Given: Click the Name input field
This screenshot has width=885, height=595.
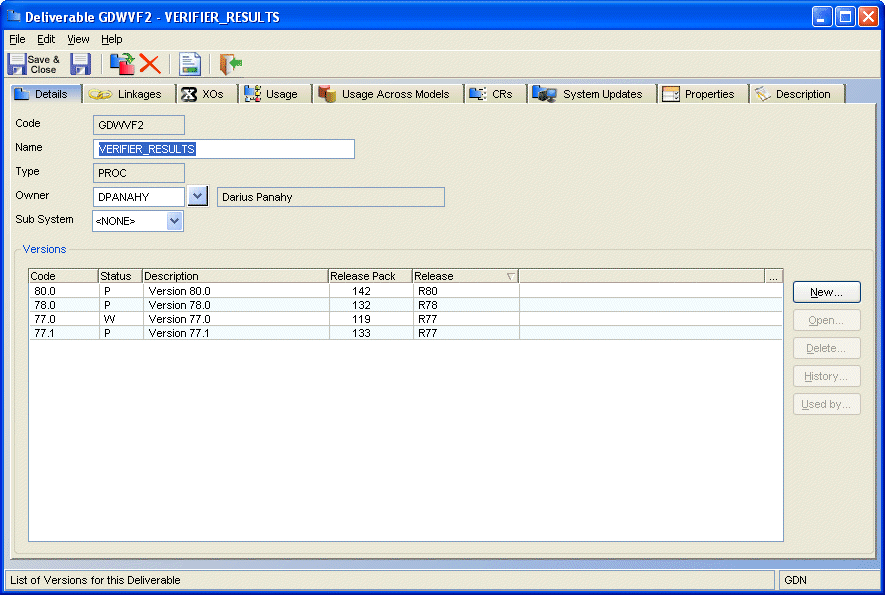Looking at the screenshot, I should [224, 149].
